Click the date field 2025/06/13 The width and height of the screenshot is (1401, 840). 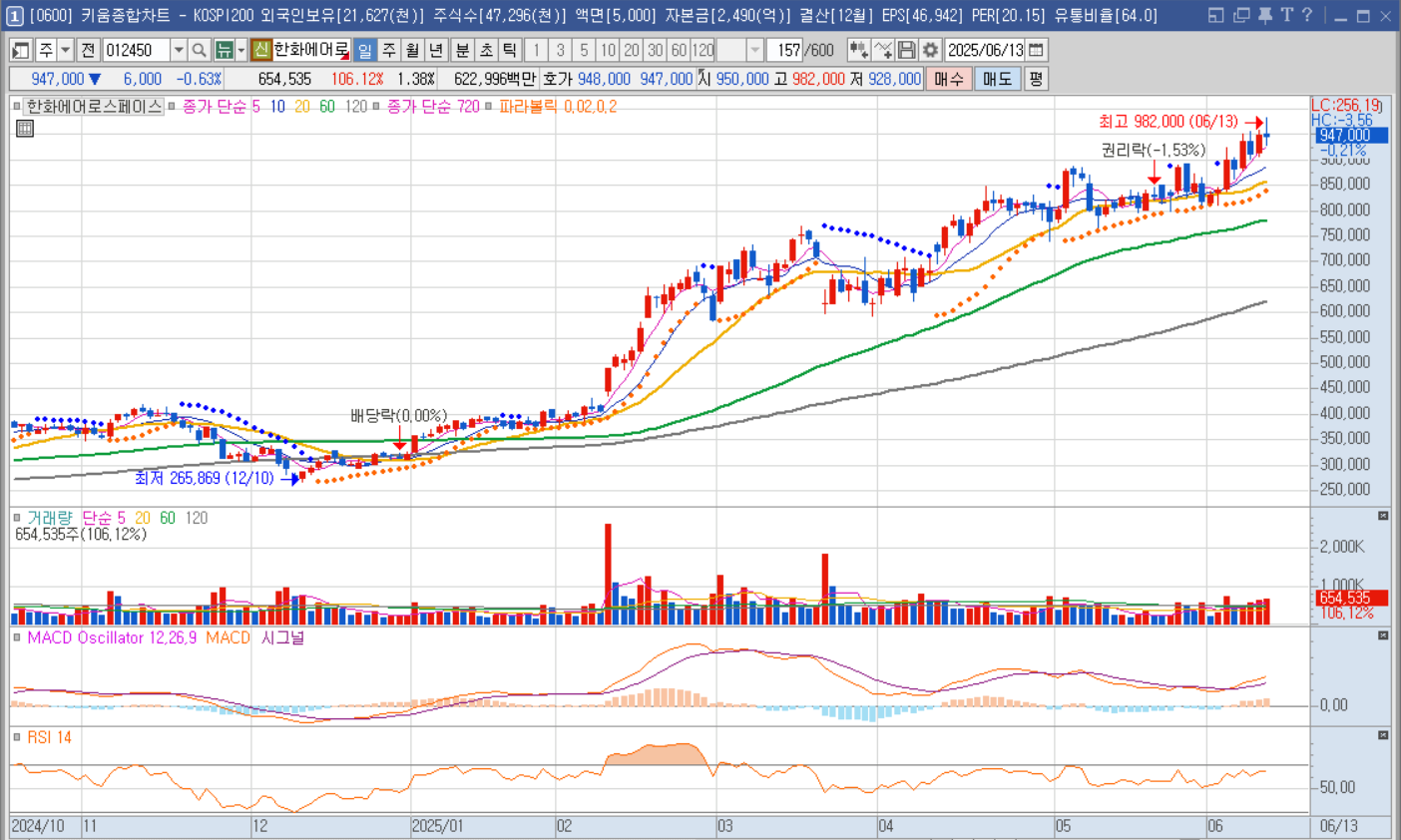pos(986,50)
